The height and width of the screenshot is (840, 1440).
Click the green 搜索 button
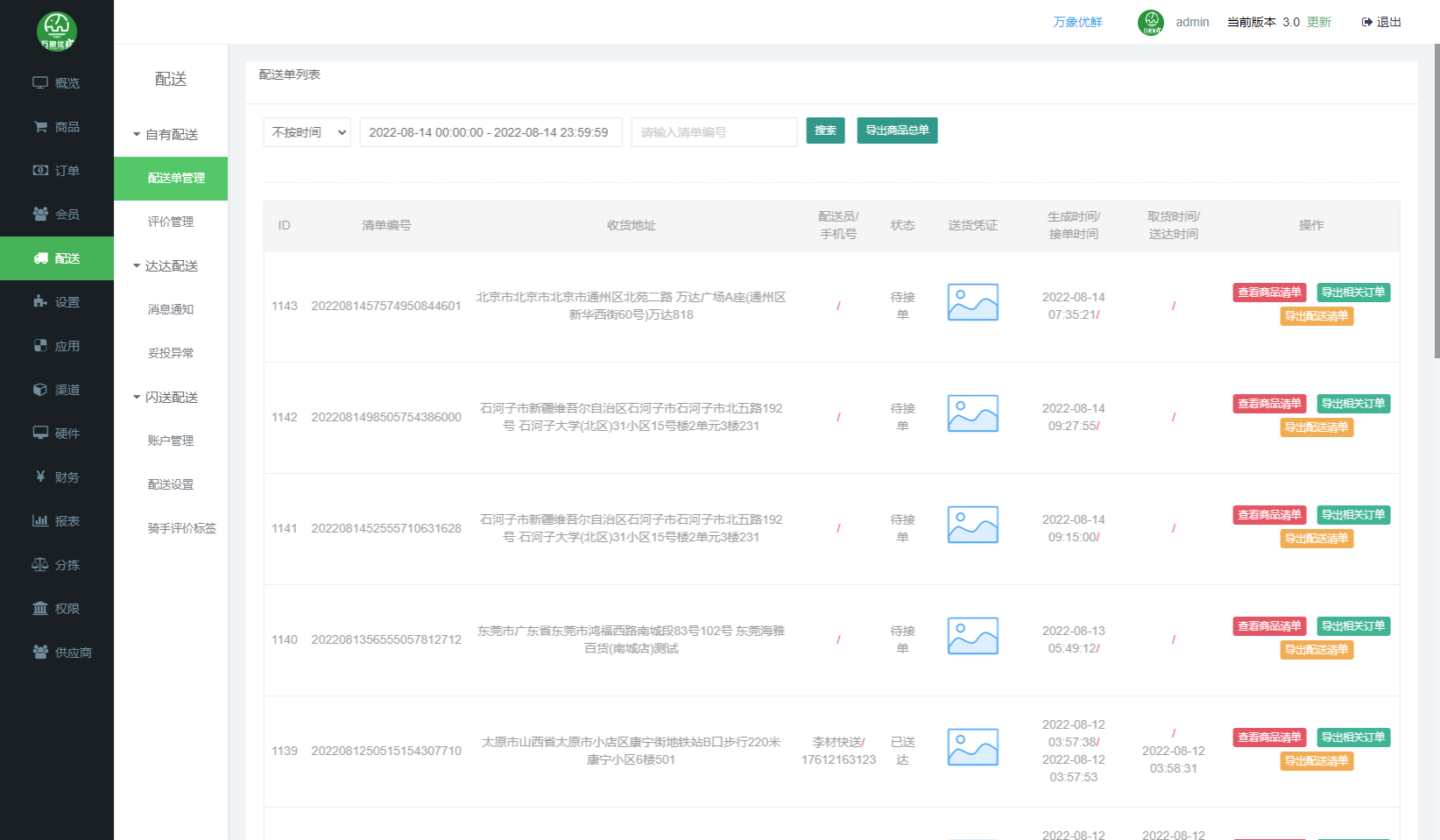[x=825, y=131]
